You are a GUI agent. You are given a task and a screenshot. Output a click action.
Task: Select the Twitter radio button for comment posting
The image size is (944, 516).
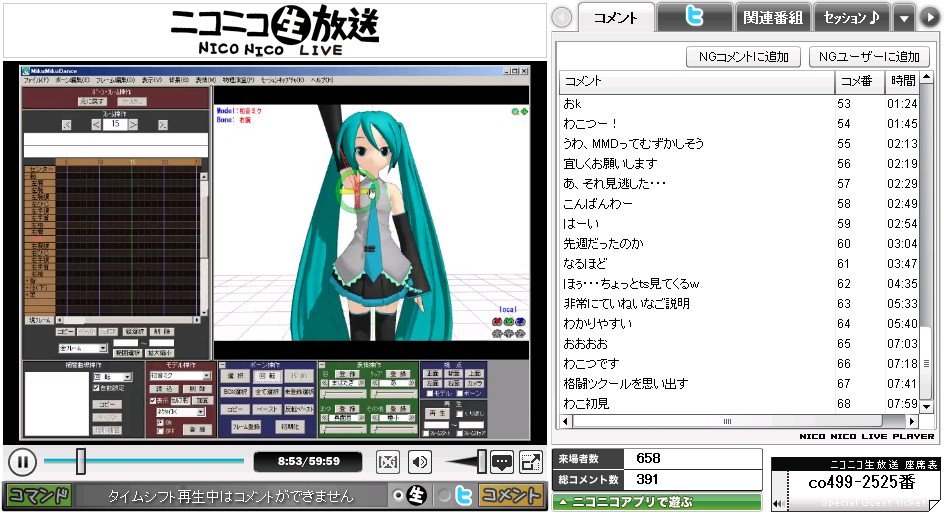pos(444,496)
